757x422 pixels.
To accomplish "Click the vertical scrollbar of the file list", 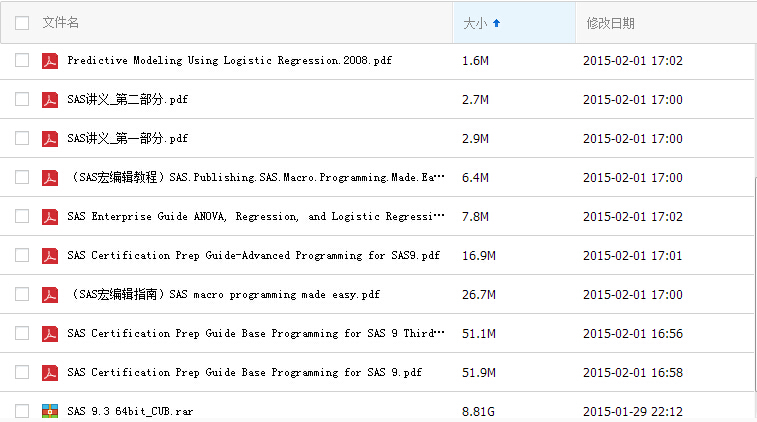I will (x=755, y=285).
